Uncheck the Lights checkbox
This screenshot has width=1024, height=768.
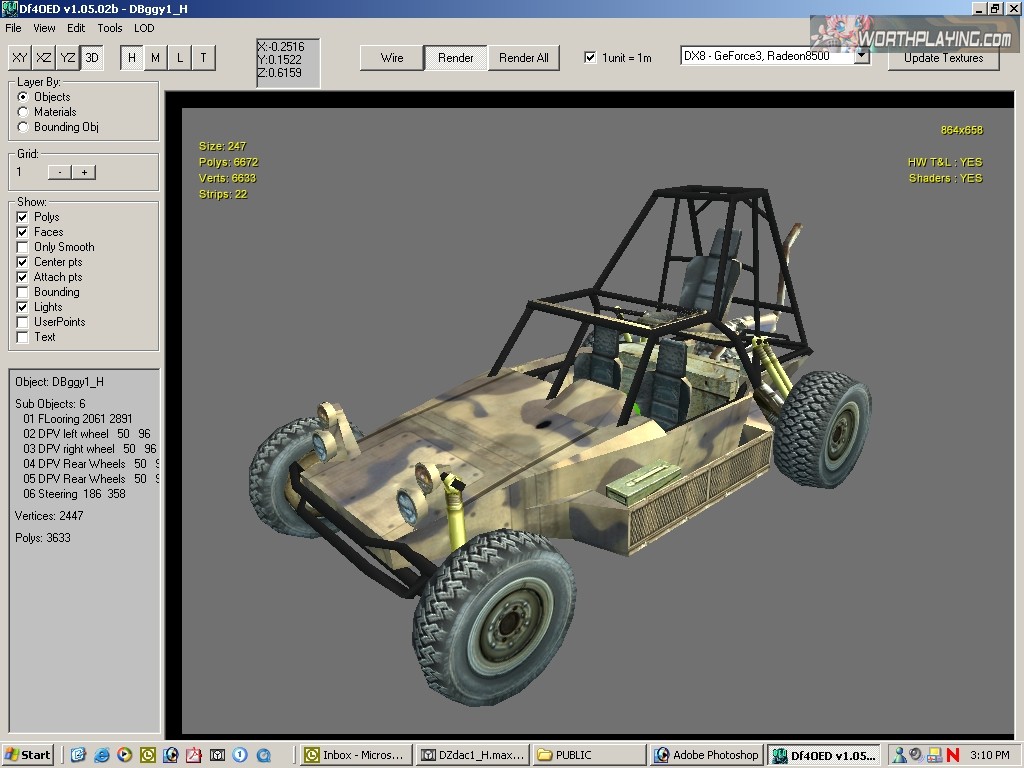(x=23, y=307)
